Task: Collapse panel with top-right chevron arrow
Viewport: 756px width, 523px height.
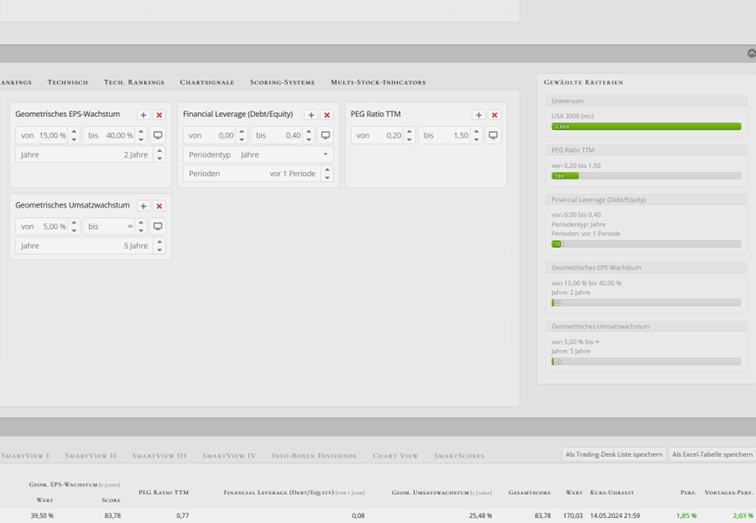Action: pyautogui.click(x=751, y=53)
